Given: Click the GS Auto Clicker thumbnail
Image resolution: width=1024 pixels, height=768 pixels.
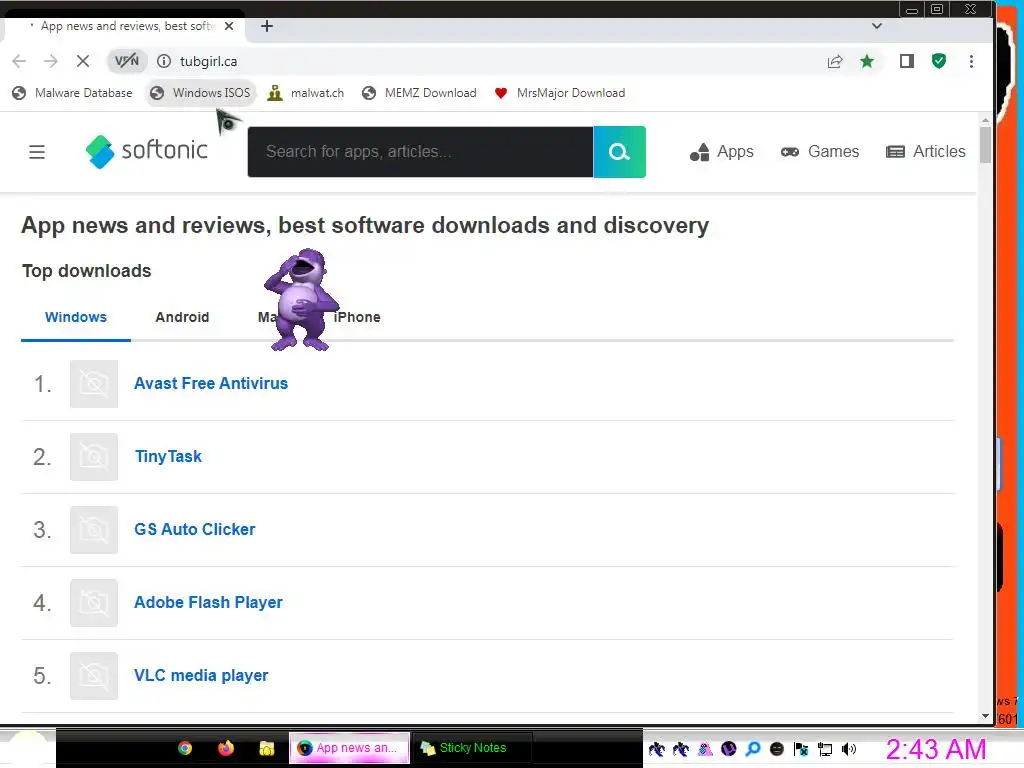Looking at the screenshot, I should point(94,530).
